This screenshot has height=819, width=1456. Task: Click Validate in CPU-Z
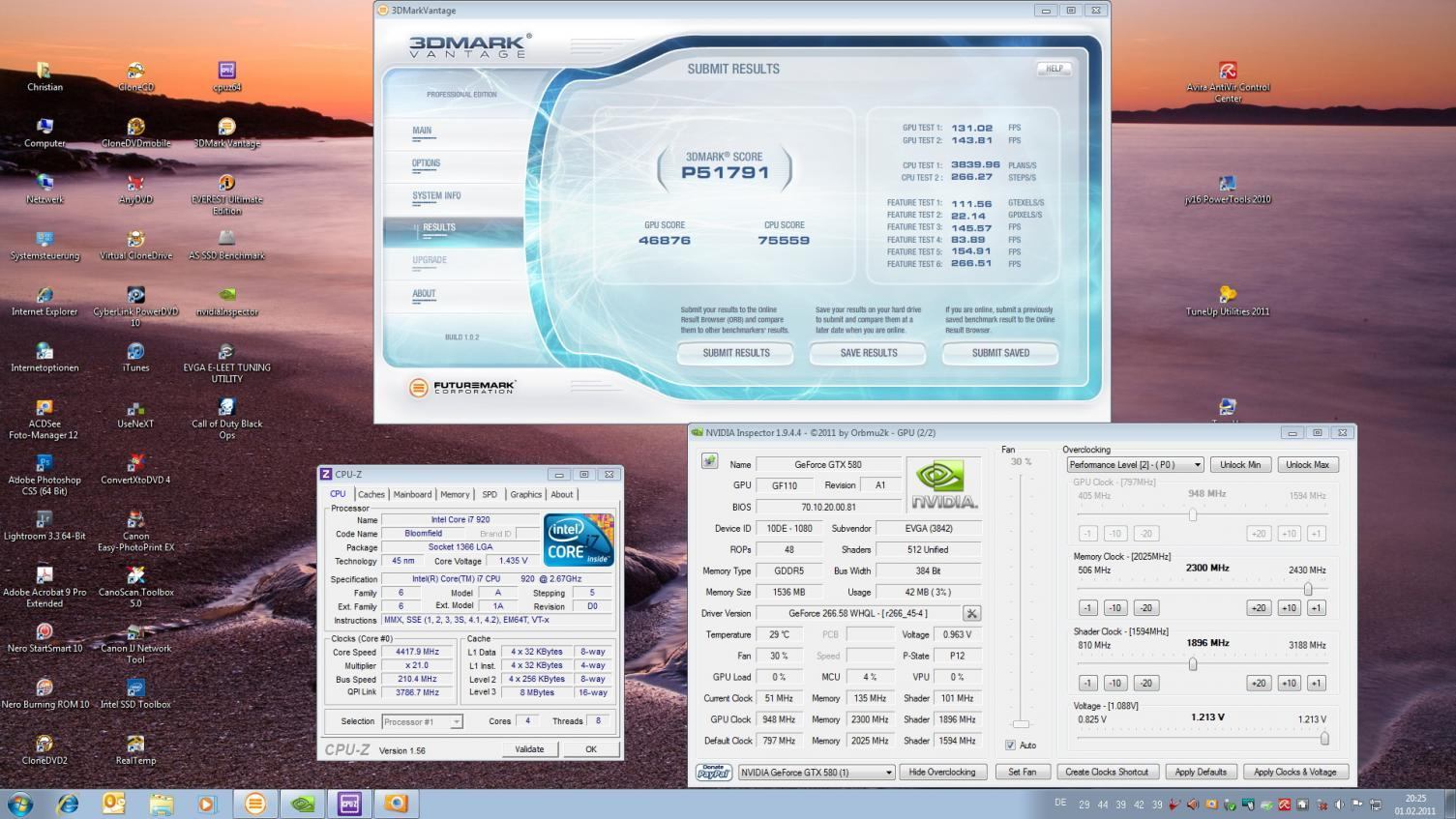tap(529, 749)
